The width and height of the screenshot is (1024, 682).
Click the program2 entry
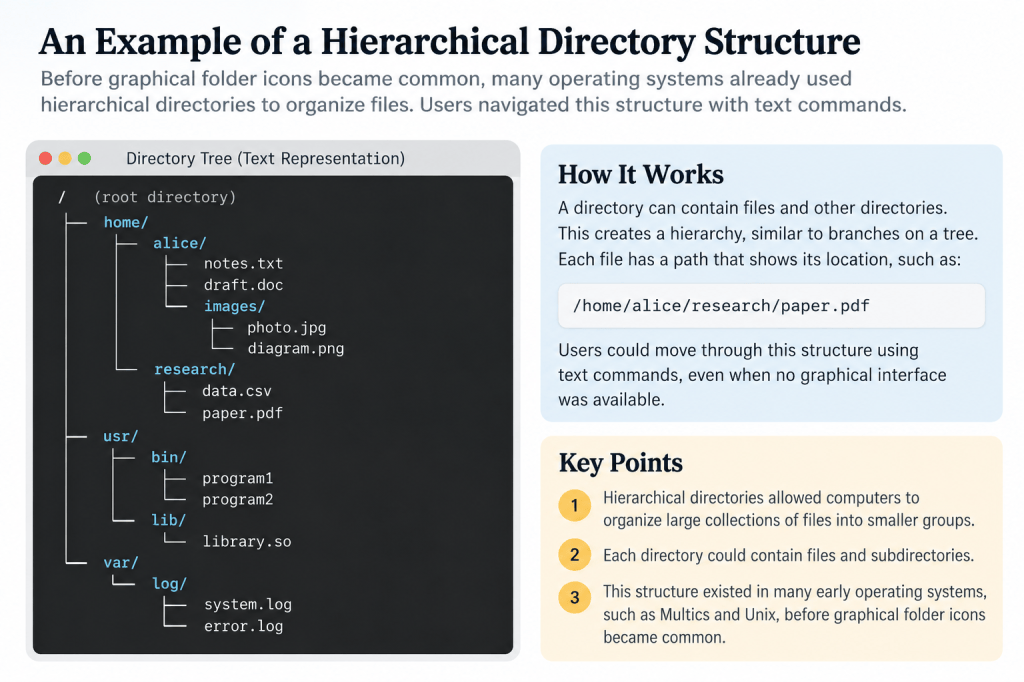coord(238,499)
